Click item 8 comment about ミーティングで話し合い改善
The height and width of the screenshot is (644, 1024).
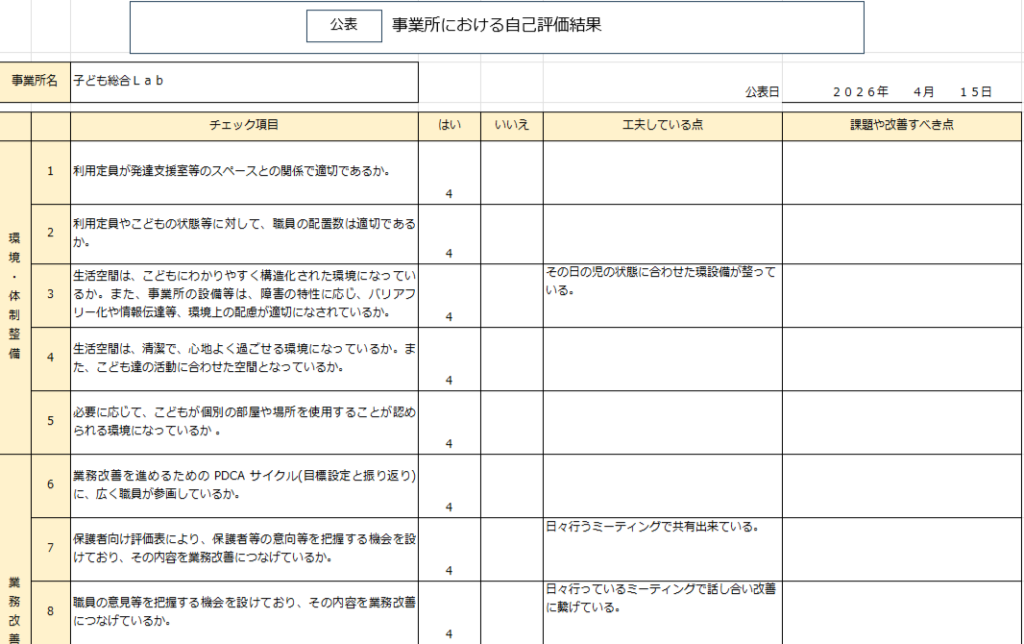pyautogui.click(x=662, y=597)
